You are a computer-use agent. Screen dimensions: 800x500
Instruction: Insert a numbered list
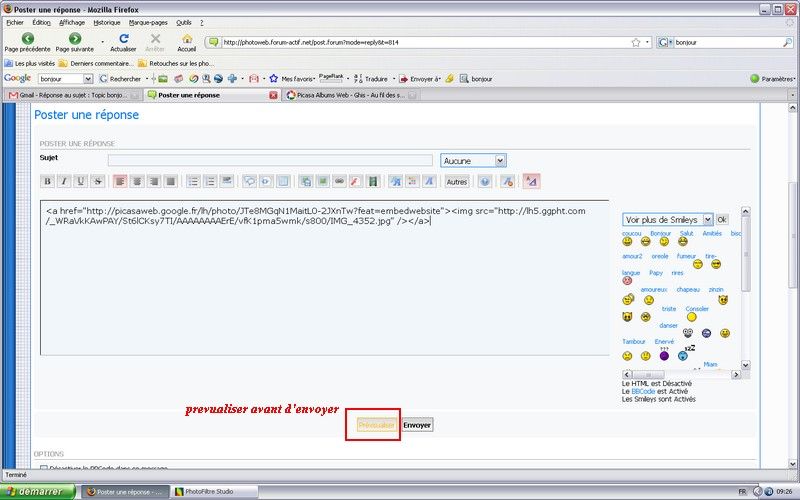click(x=210, y=181)
